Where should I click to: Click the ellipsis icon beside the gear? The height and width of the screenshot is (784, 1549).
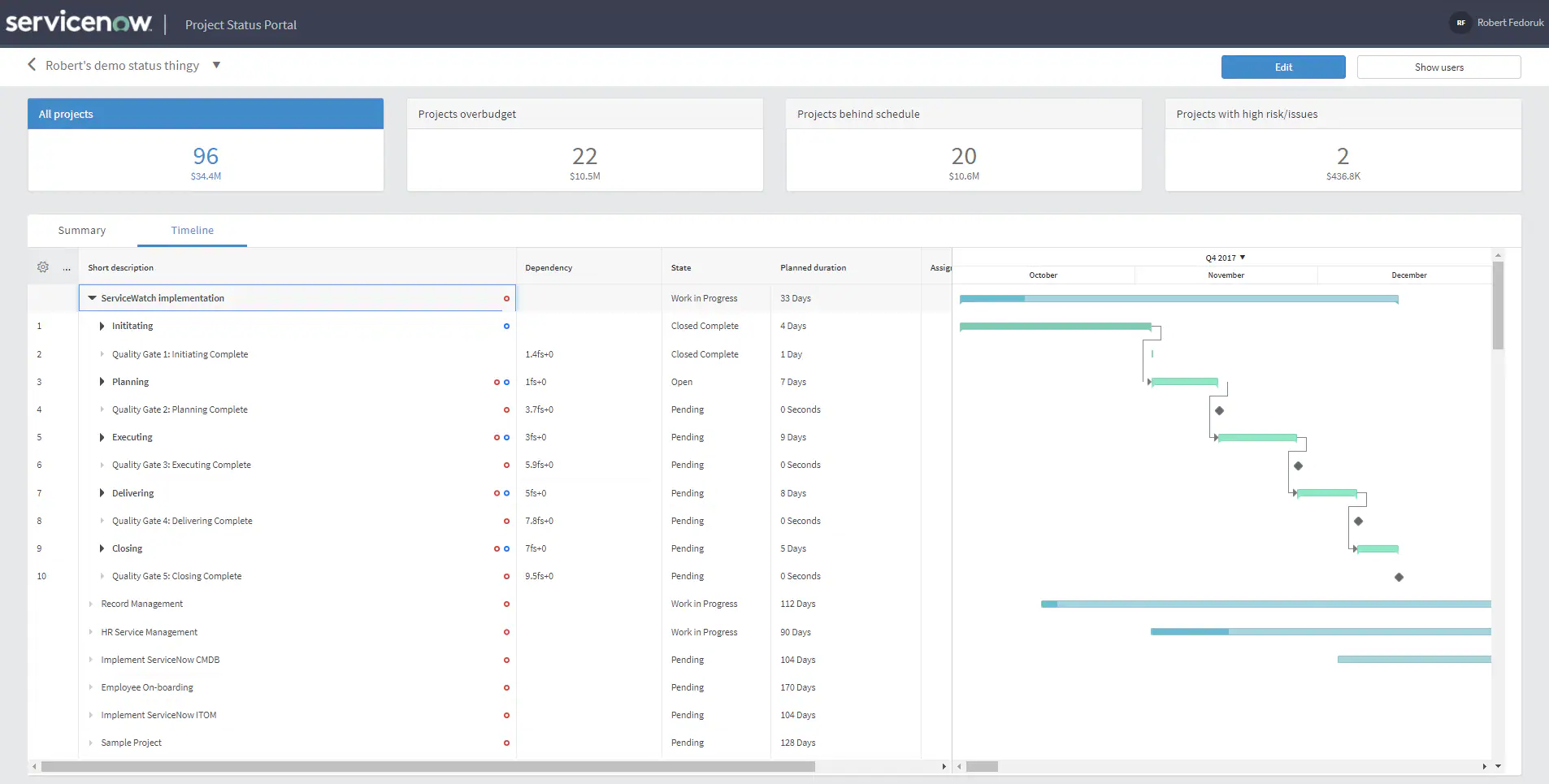[67, 268]
